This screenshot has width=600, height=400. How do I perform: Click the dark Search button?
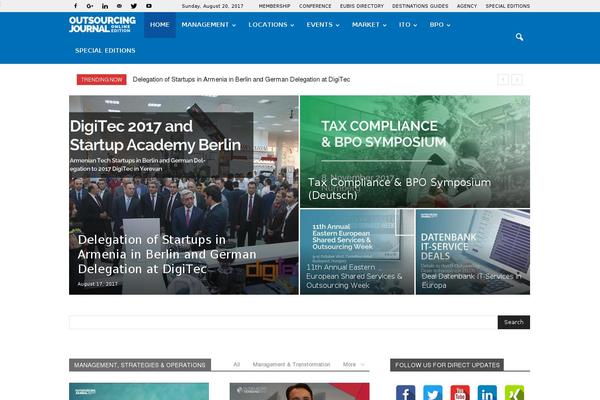[514, 322]
